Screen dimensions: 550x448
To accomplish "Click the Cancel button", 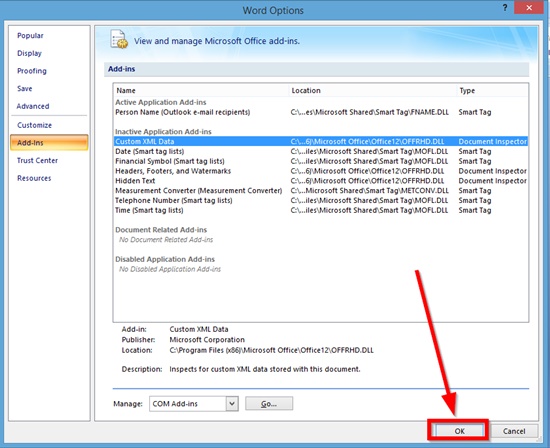I will (x=514, y=431).
